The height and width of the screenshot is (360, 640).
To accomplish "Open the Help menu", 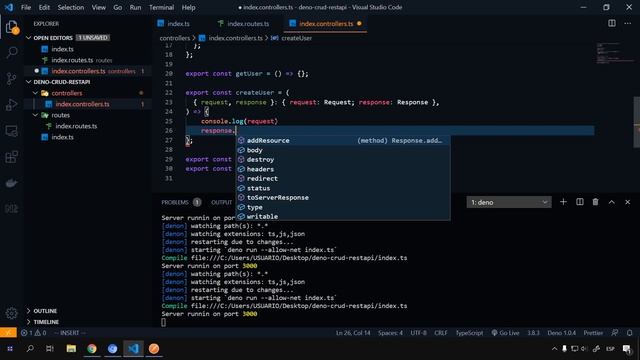I will tap(188, 7).
